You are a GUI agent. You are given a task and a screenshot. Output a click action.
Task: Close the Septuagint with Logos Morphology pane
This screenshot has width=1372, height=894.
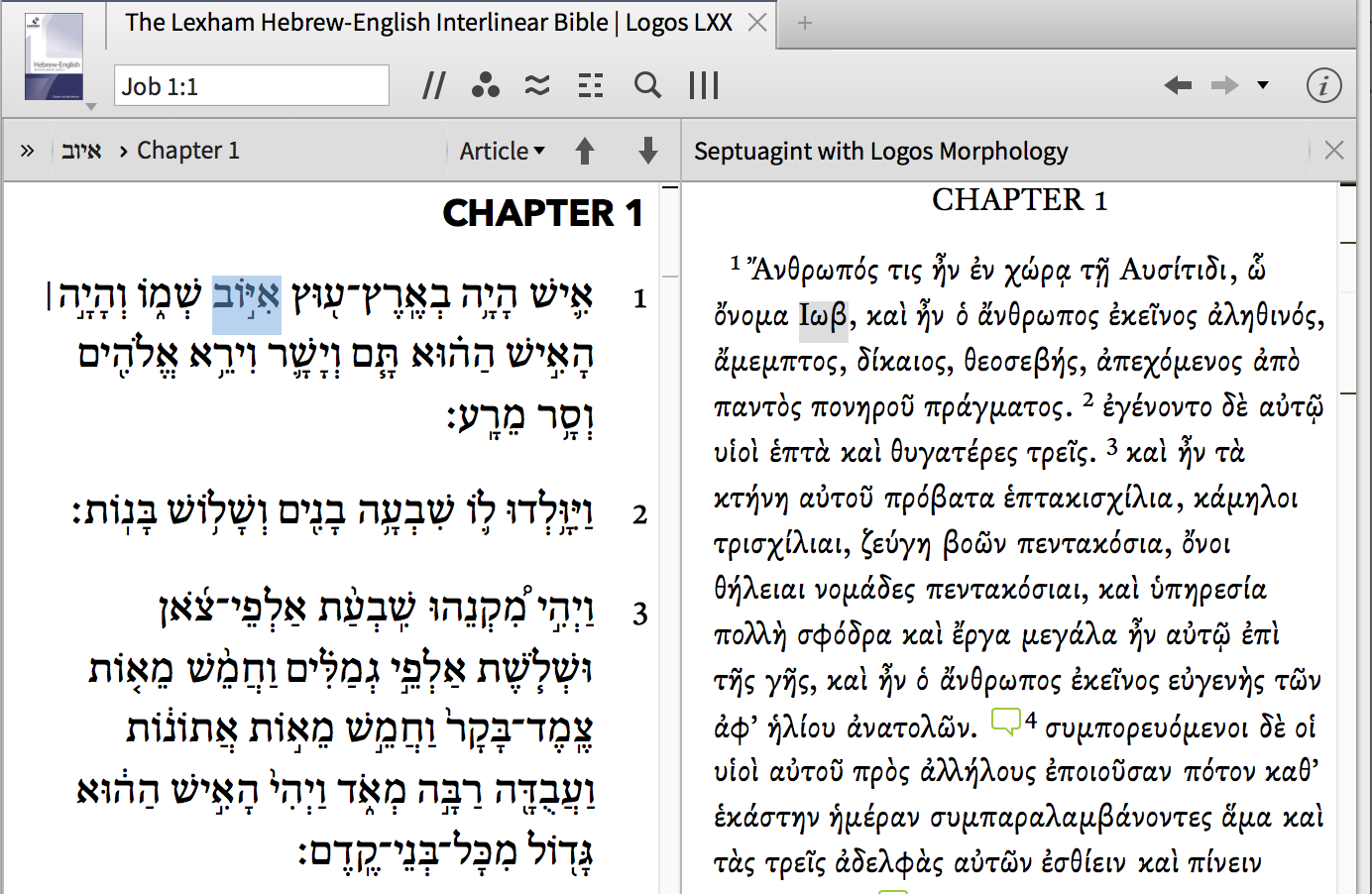1334,151
